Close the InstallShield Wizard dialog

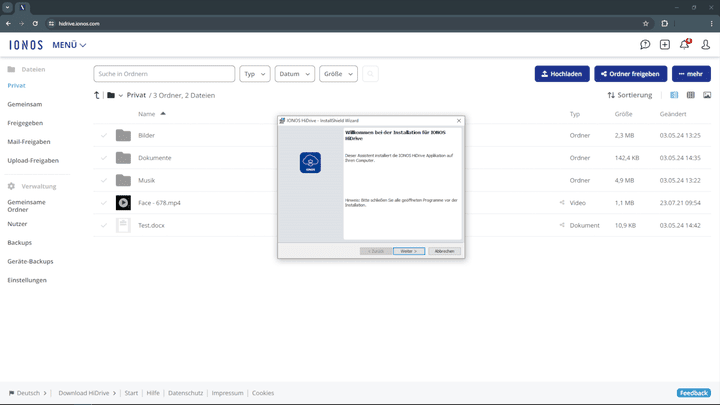(x=459, y=121)
